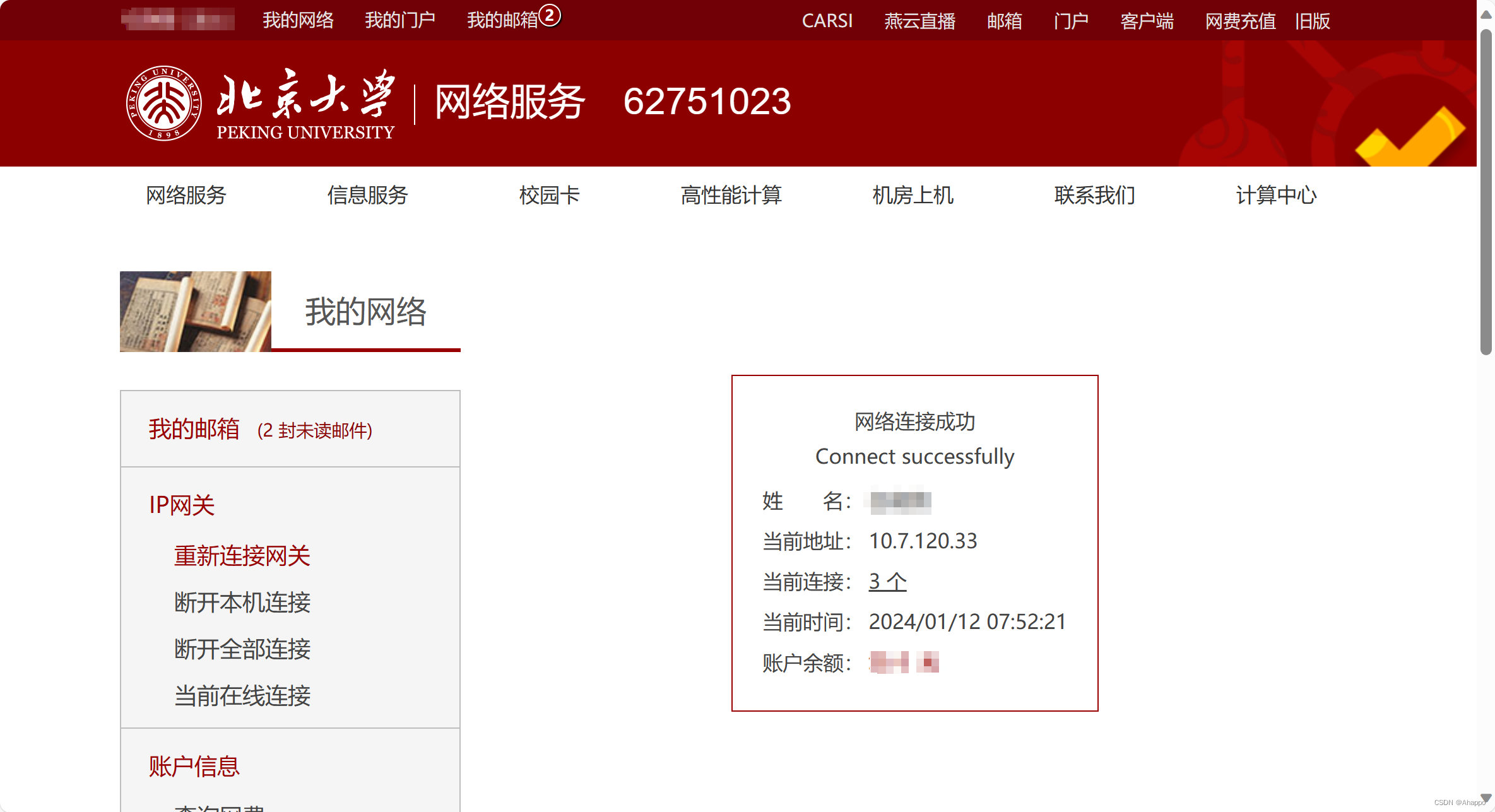
Task: Switch to 旧版 of the site
Action: [x=1313, y=21]
